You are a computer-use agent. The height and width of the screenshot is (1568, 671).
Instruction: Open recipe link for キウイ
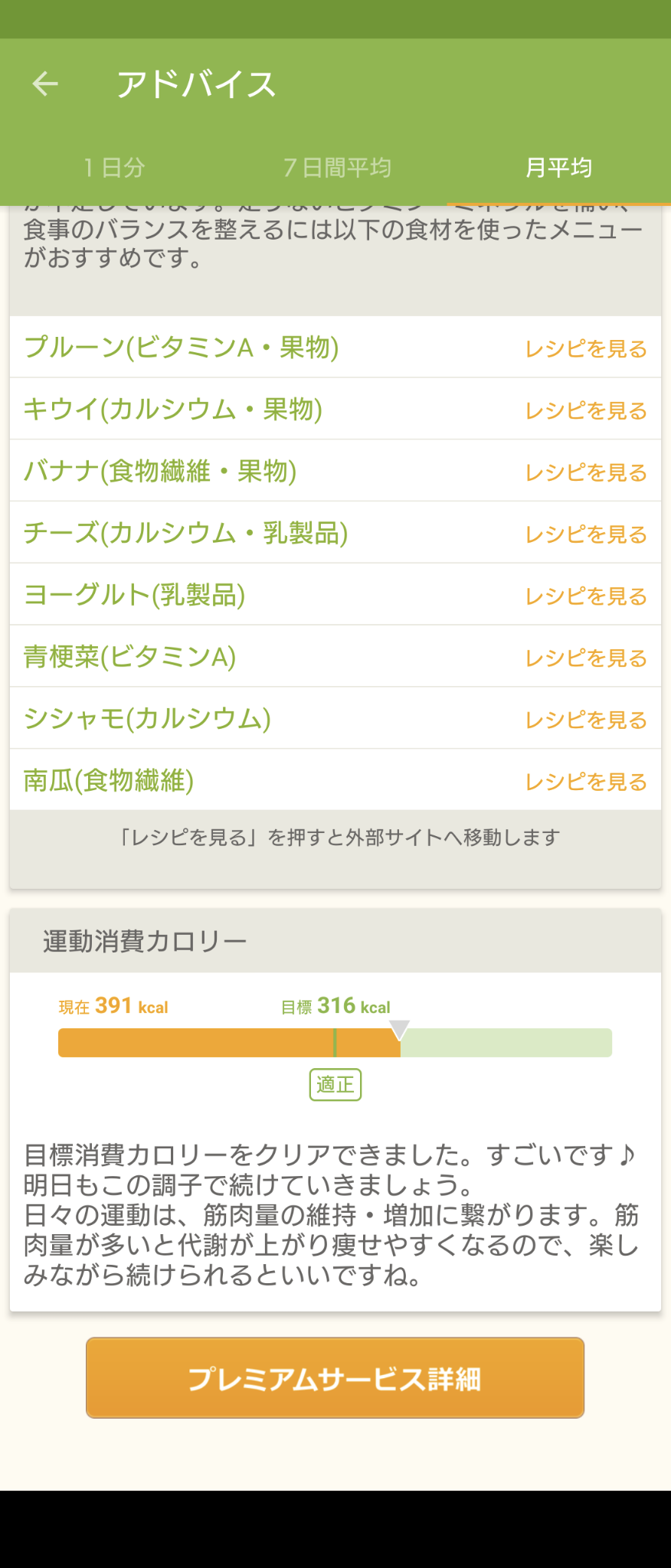[585, 411]
